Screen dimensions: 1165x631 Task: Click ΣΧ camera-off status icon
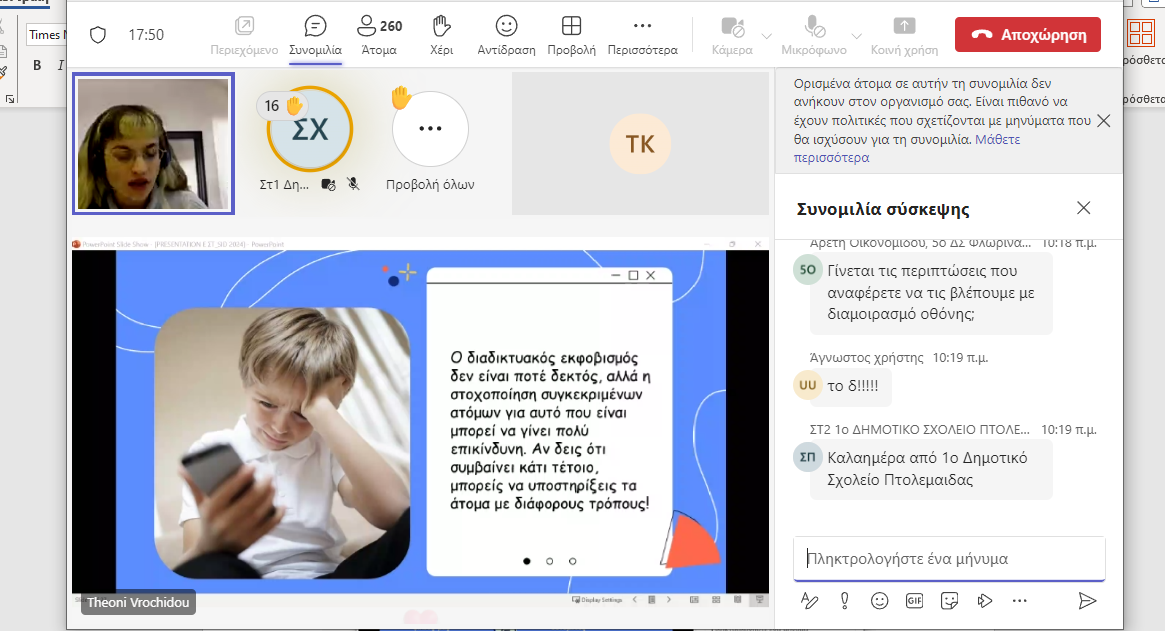pos(328,184)
